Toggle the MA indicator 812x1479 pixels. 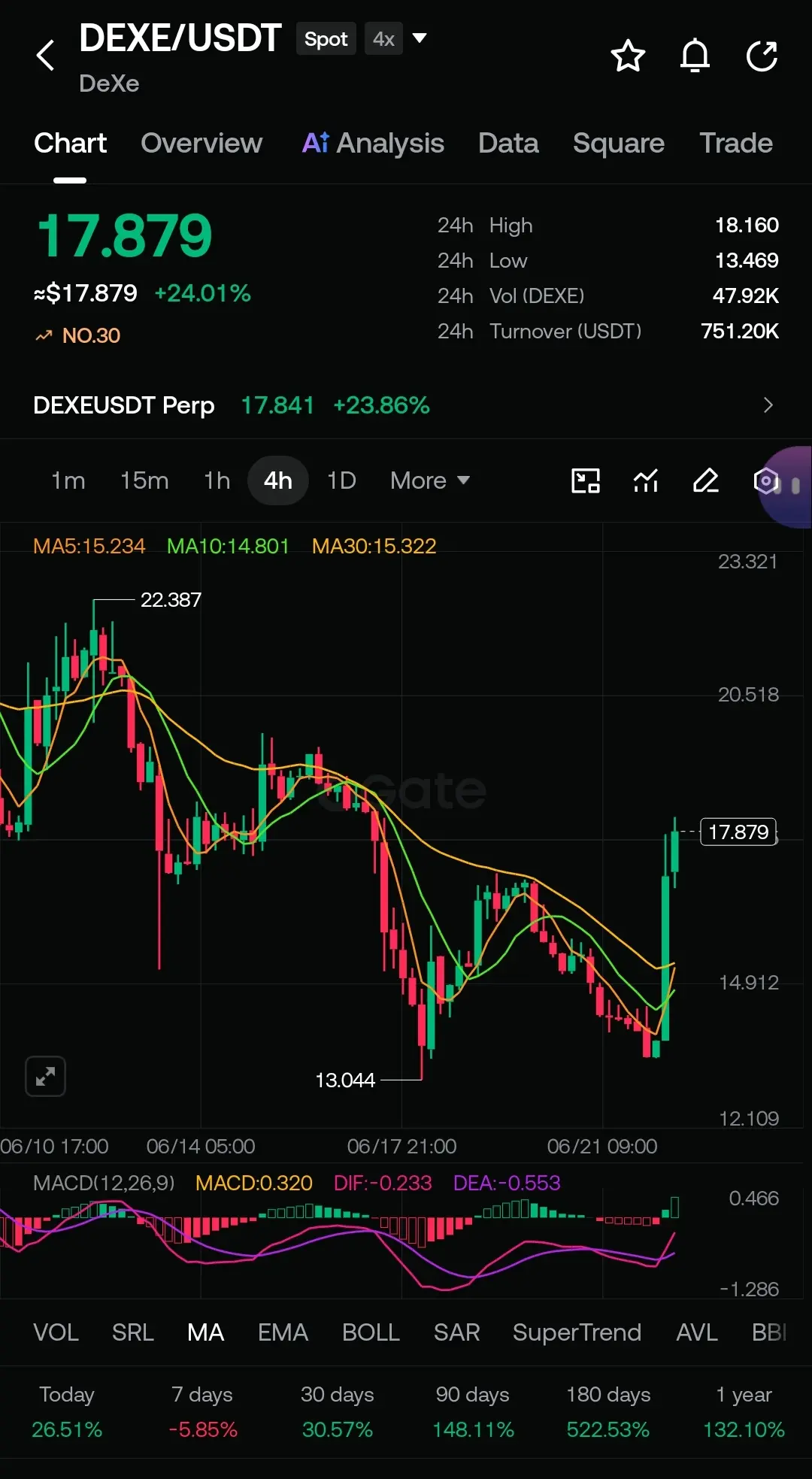(206, 1332)
